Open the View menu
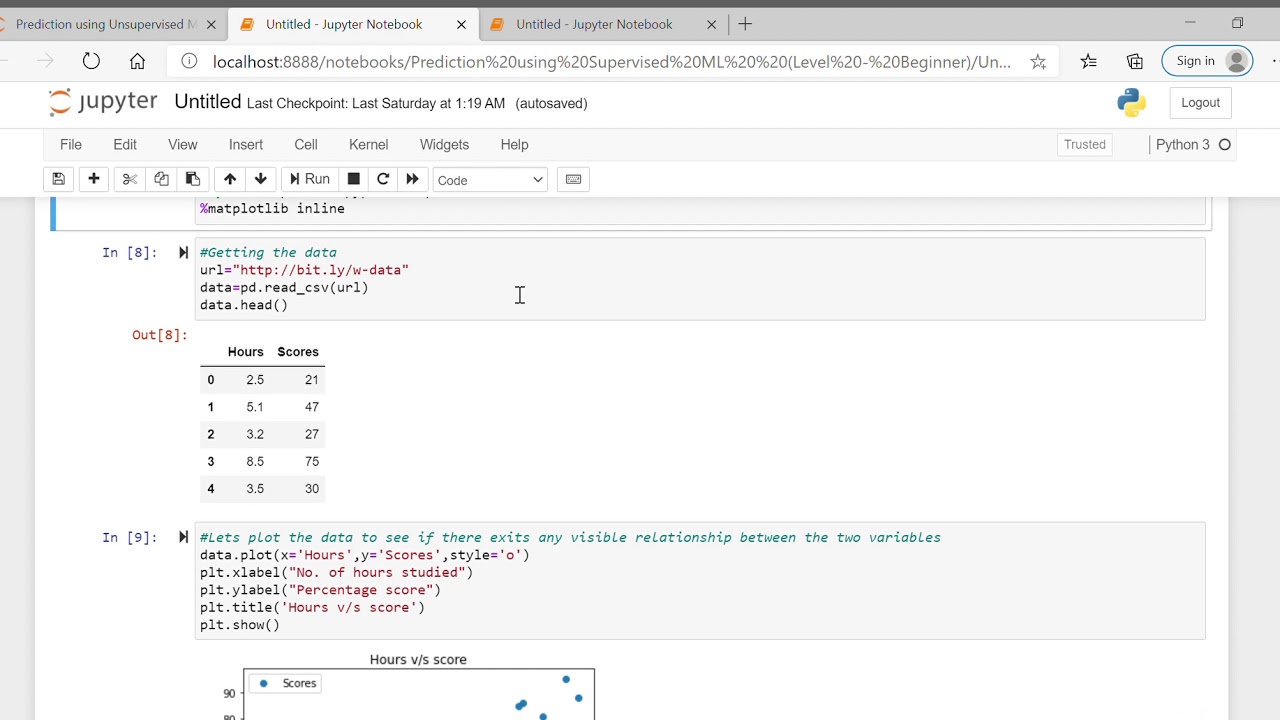The width and height of the screenshot is (1280, 720). [x=183, y=144]
